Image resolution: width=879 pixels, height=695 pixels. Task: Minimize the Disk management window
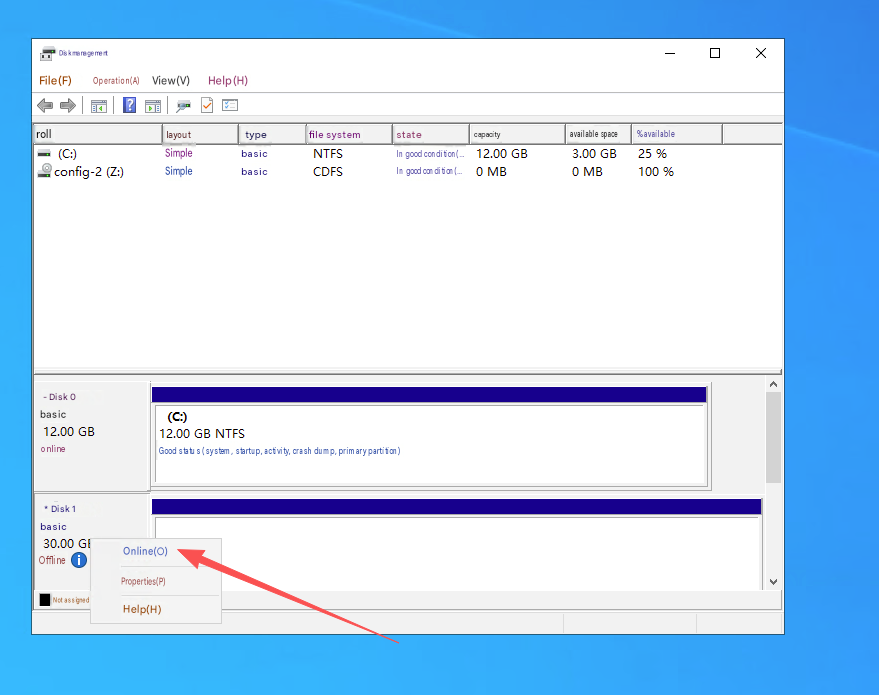(x=670, y=53)
